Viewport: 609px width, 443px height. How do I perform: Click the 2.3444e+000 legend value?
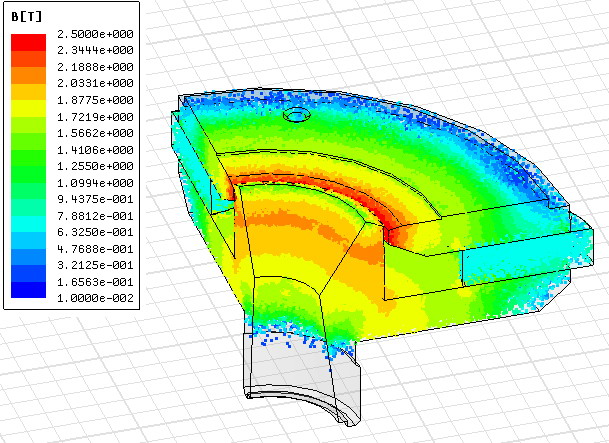(96, 50)
